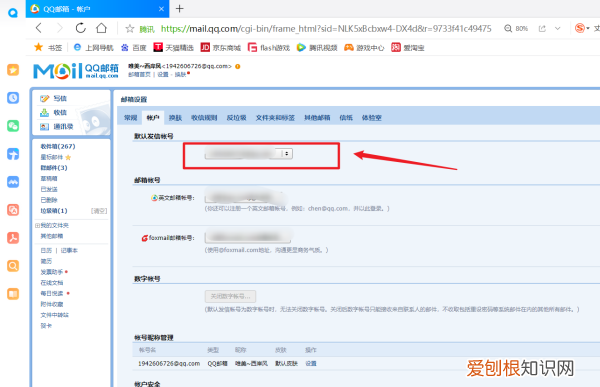The height and width of the screenshot is (387, 600).
Task: Reload the page with the refresh icon
Action: click(x=80, y=28)
